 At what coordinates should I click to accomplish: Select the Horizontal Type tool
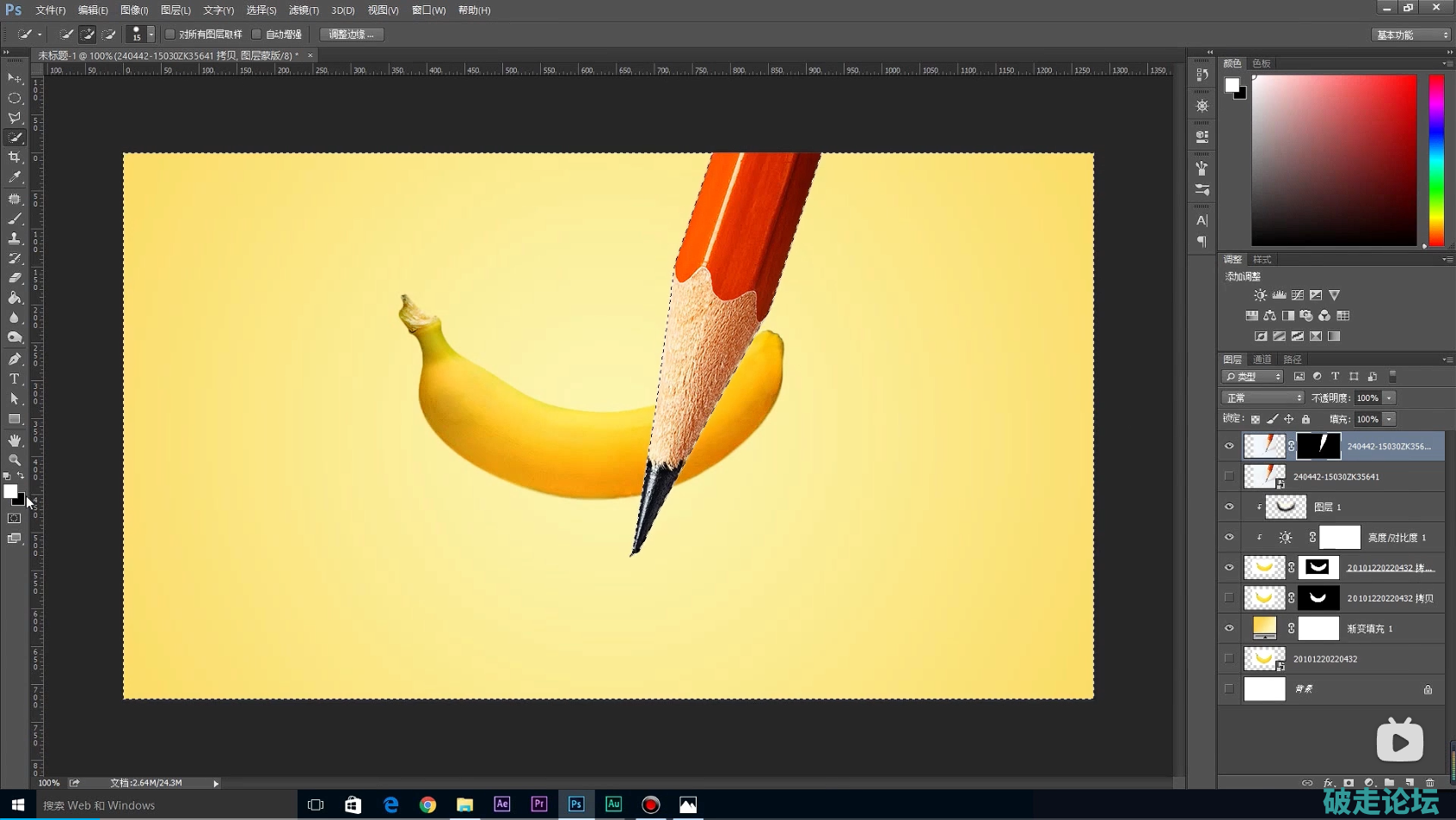click(15, 379)
